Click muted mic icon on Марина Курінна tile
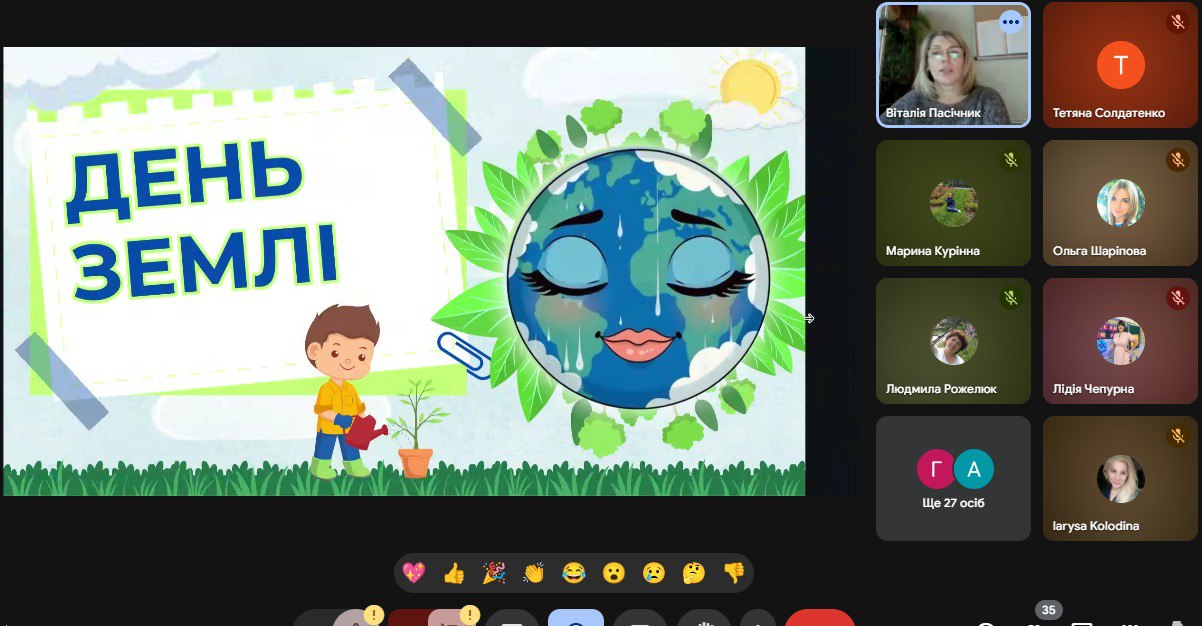Viewport: 1202px width, 626px height. 1010,160
